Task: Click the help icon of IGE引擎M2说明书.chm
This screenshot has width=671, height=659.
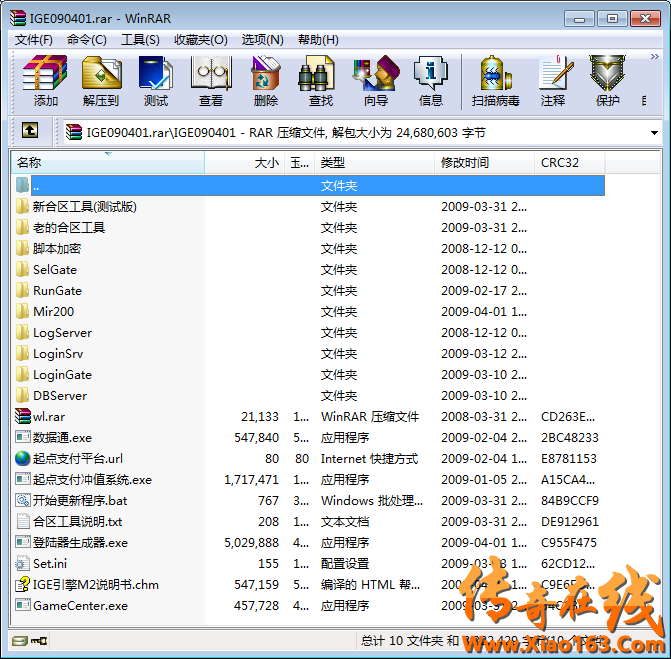Action: pos(23,584)
